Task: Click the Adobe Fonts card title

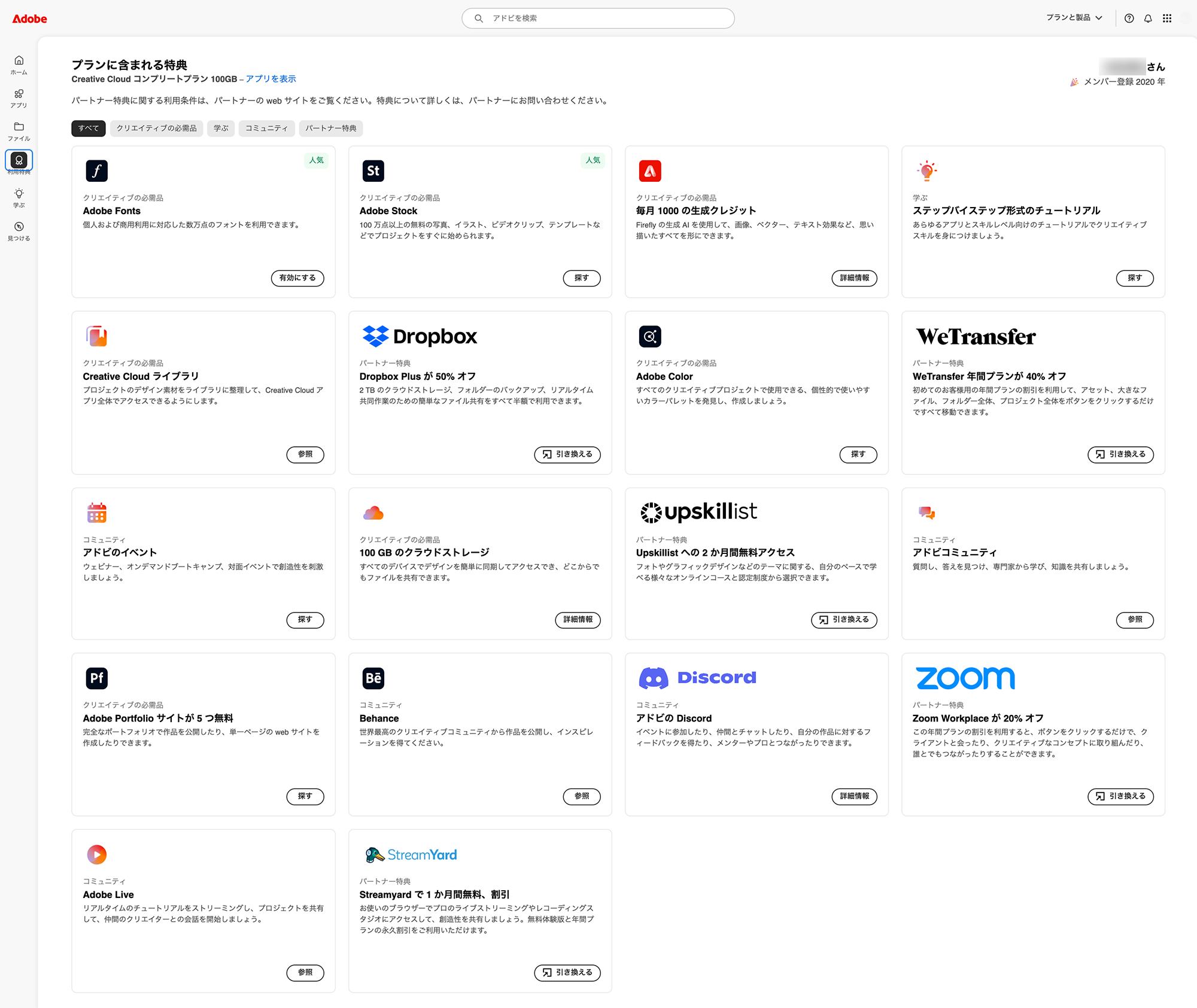Action: [111, 211]
